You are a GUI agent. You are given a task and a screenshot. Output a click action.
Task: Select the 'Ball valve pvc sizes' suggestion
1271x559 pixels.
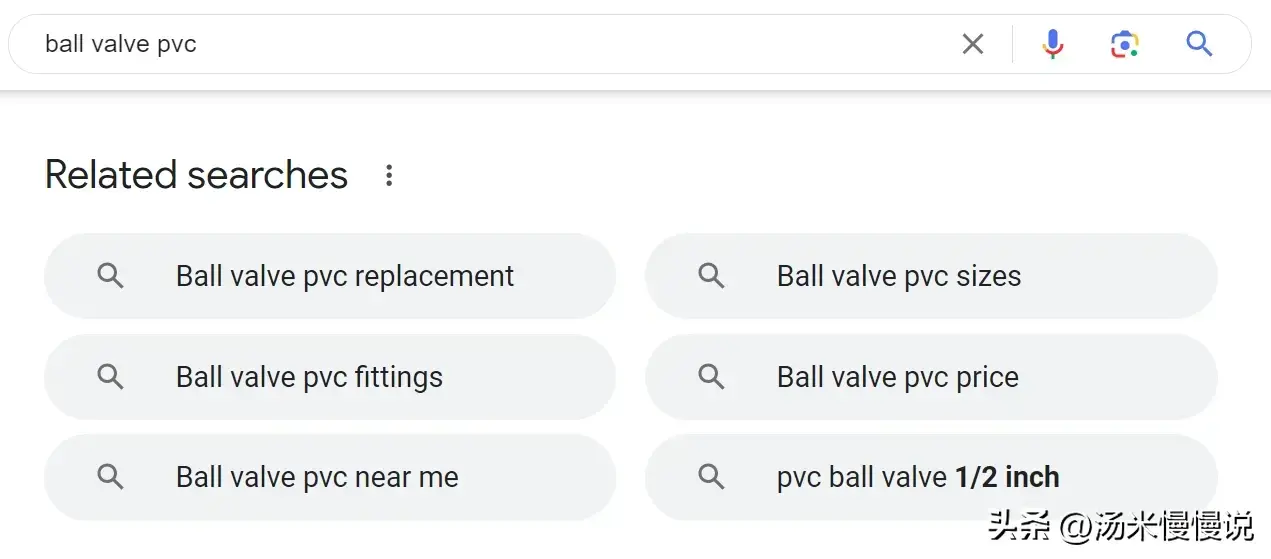[899, 276]
